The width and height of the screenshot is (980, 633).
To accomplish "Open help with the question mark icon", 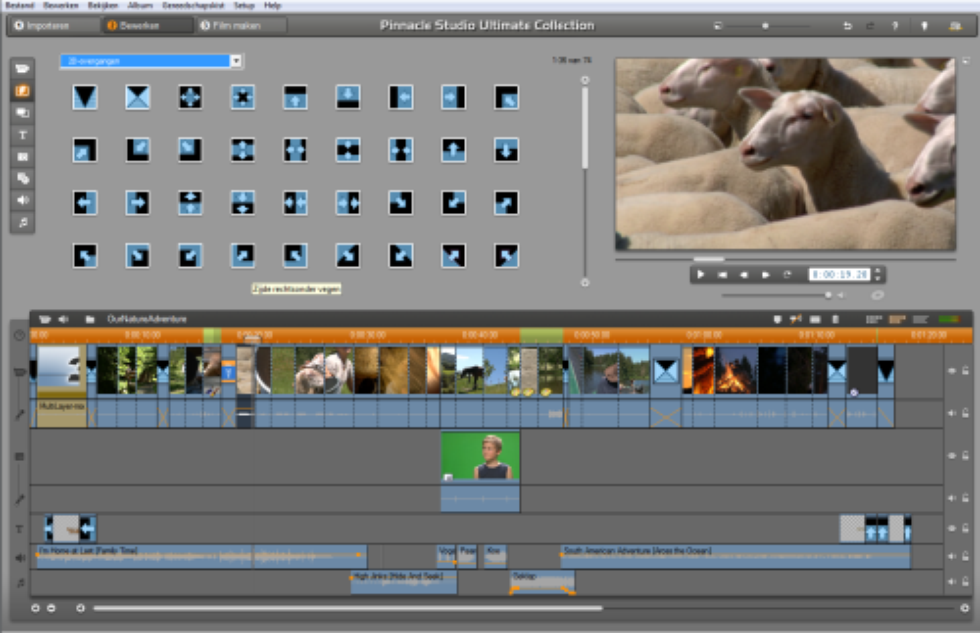I will 895,26.
